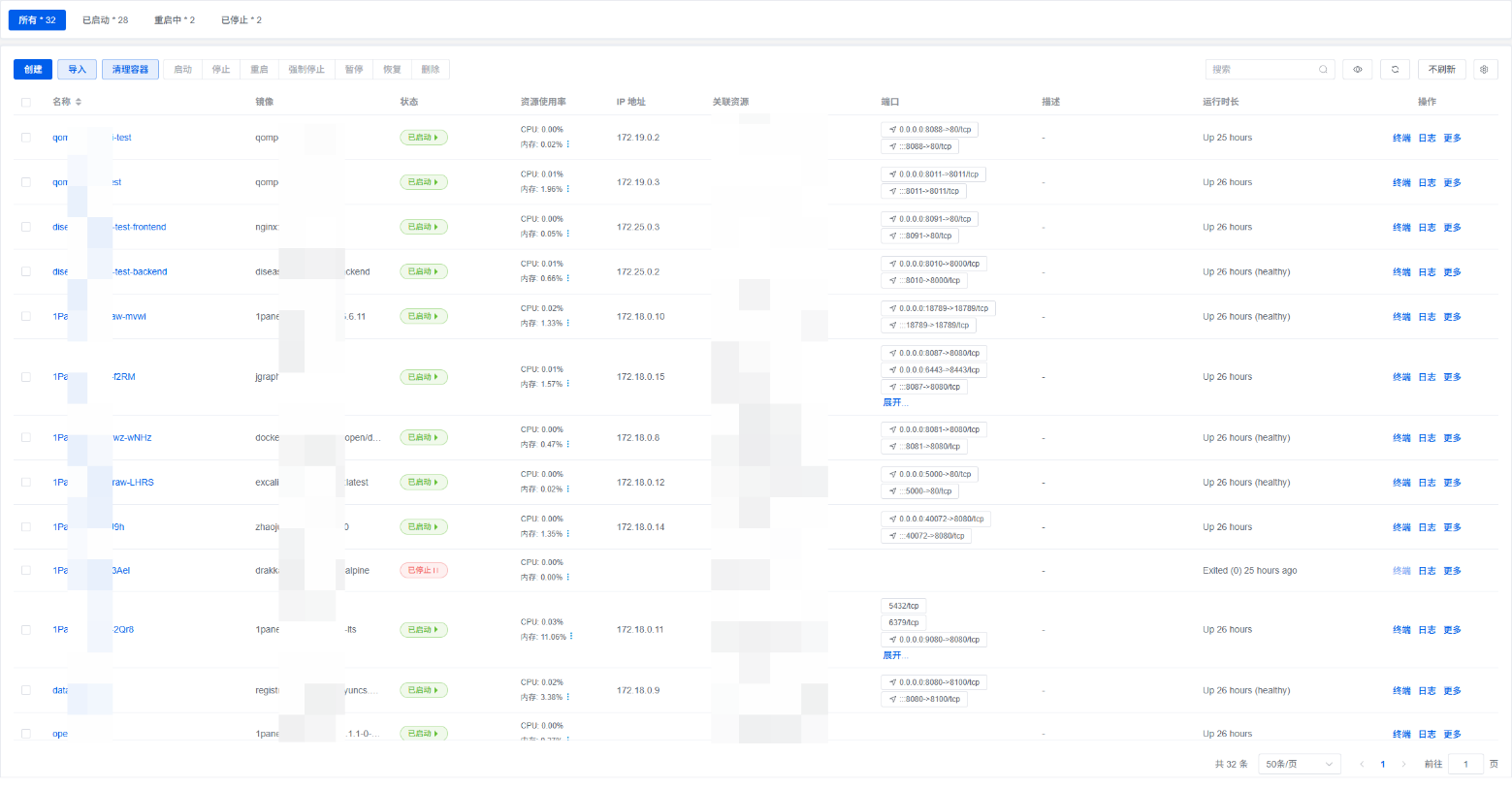Open 更多 menu for 172.18.0.14 row
The width and height of the screenshot is (1512, 788).
click(1452, 527)
